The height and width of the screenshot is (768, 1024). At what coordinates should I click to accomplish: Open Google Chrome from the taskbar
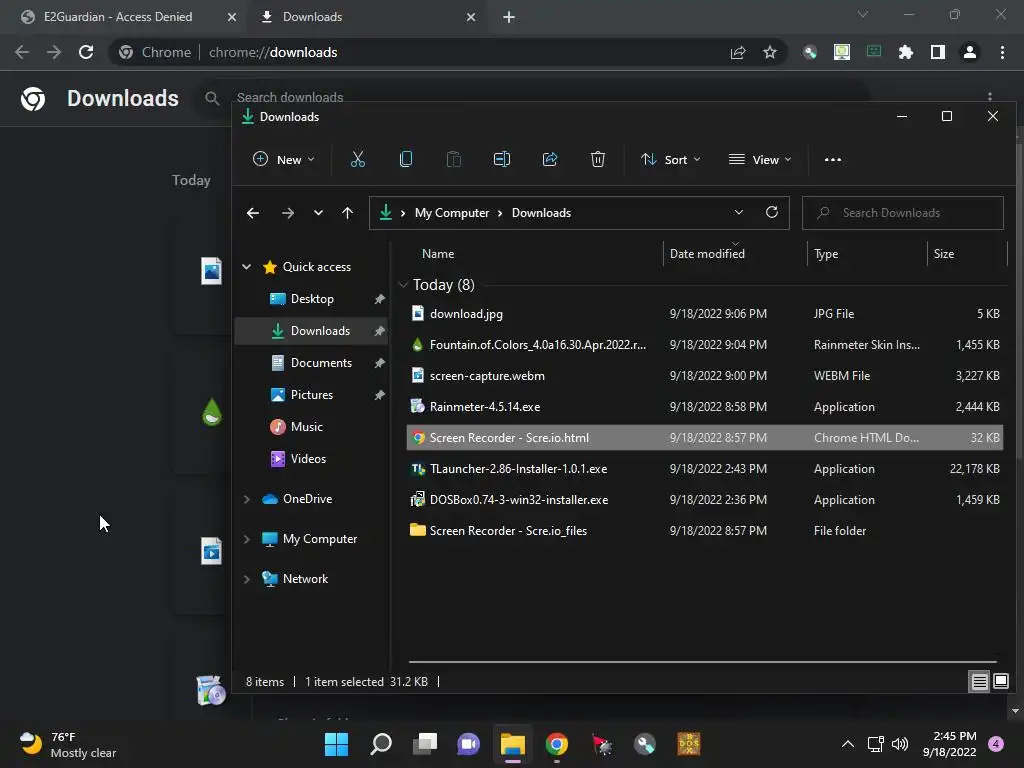[x=557, y=744]
